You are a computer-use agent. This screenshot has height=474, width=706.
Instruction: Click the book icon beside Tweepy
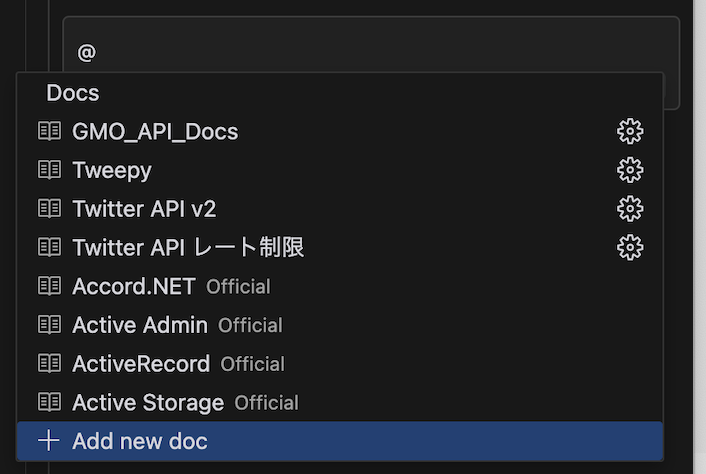[49, 170]
